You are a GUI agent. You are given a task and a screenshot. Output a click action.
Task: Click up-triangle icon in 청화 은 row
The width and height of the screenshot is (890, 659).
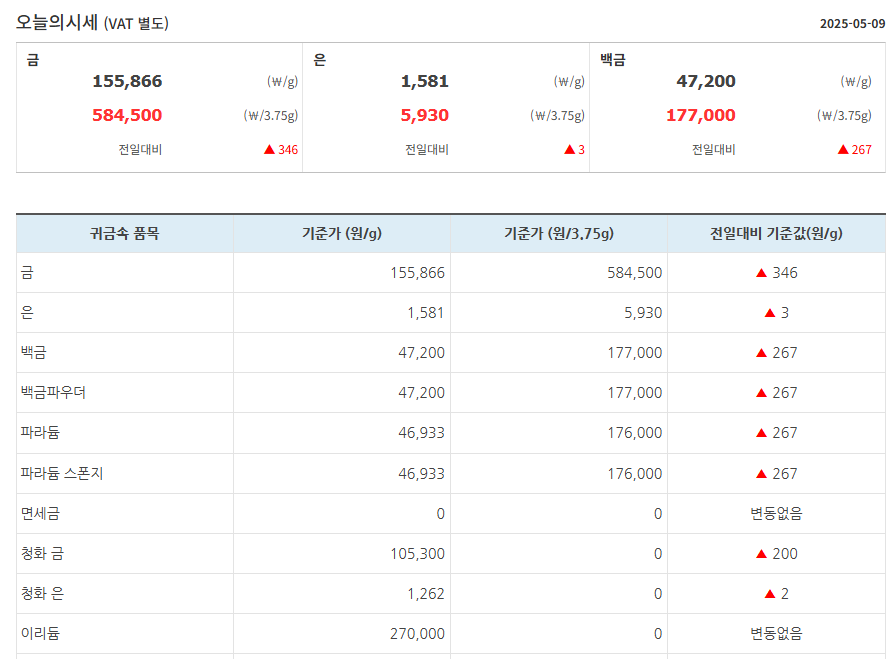pyautogui.click(x=770, y=594)
